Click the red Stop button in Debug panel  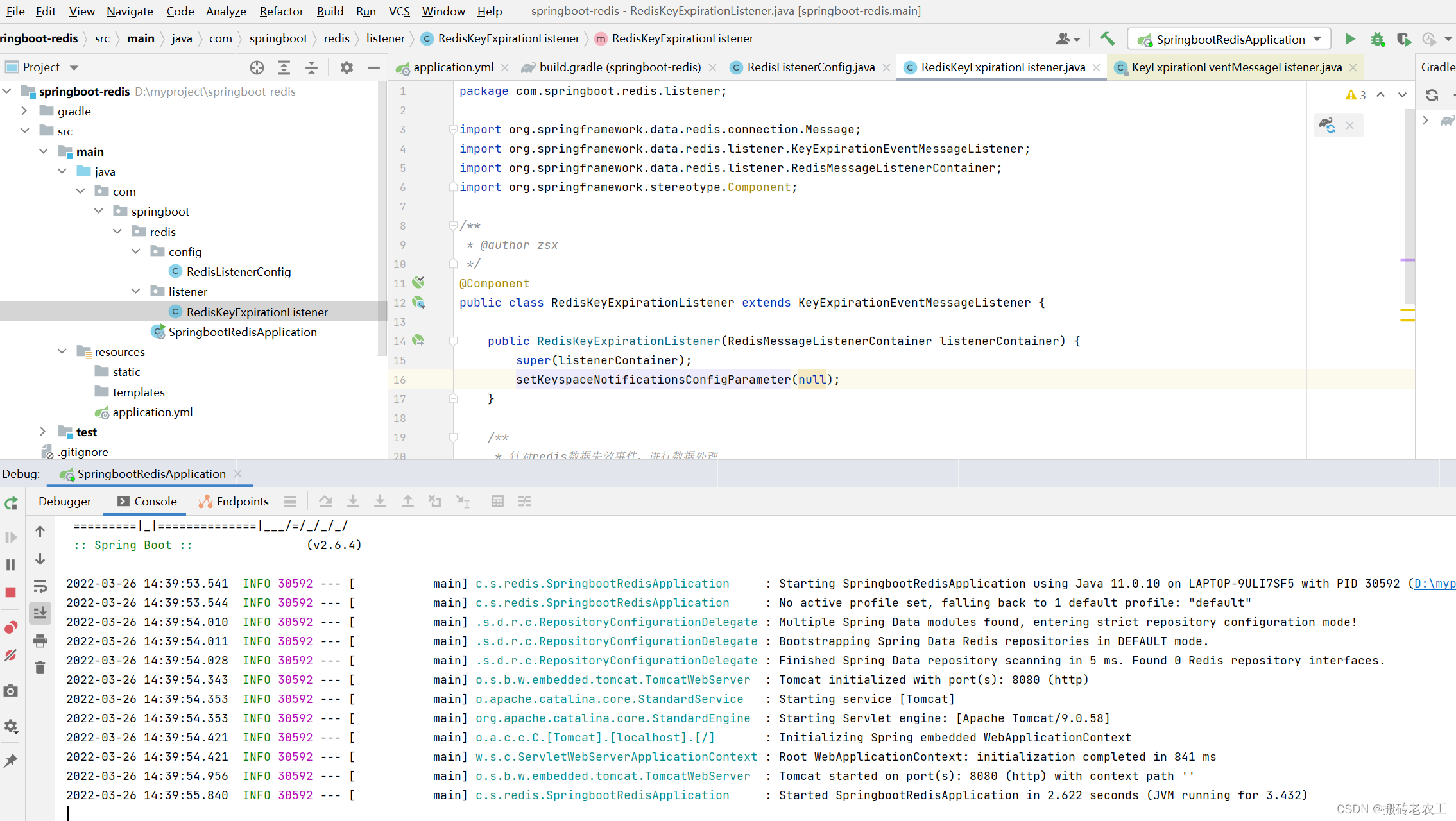pos(11,592)
